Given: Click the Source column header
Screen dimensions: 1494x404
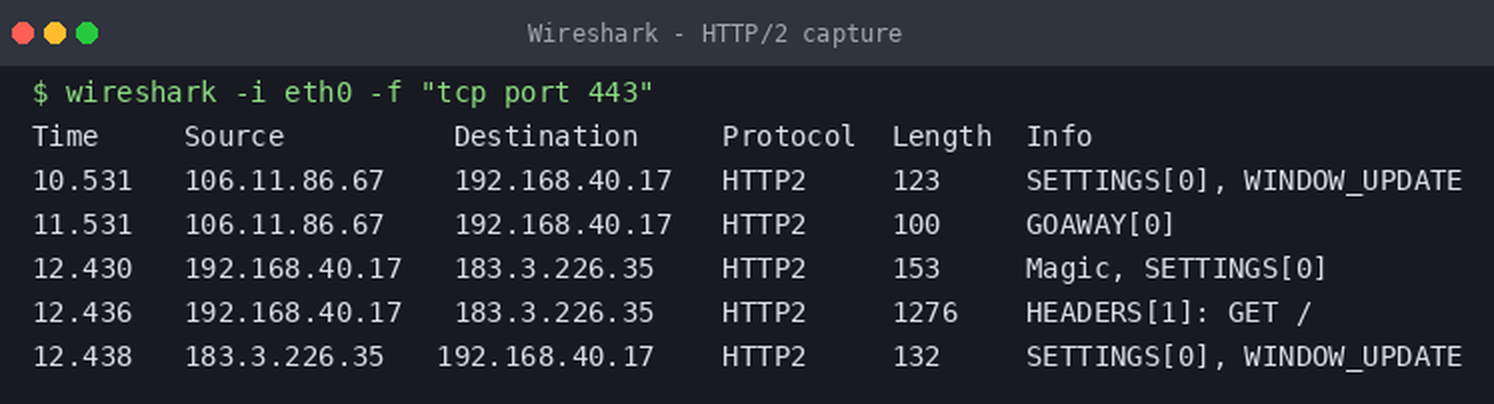Looking at the screenshot, I should 234,136.
